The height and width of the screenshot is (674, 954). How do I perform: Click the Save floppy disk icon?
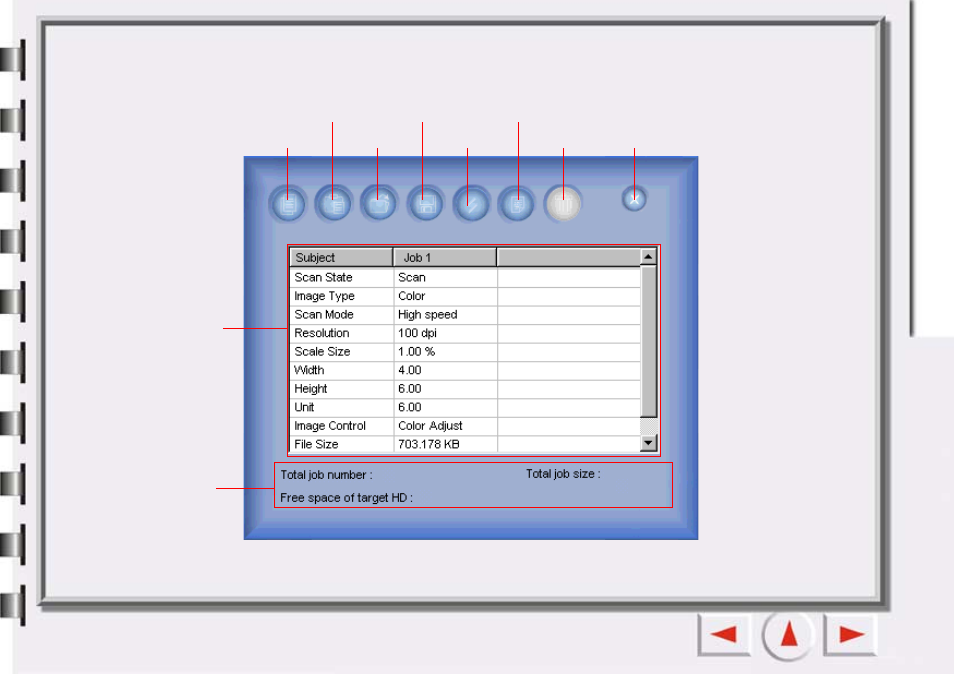pyautogui.click(x=425, y=204)
